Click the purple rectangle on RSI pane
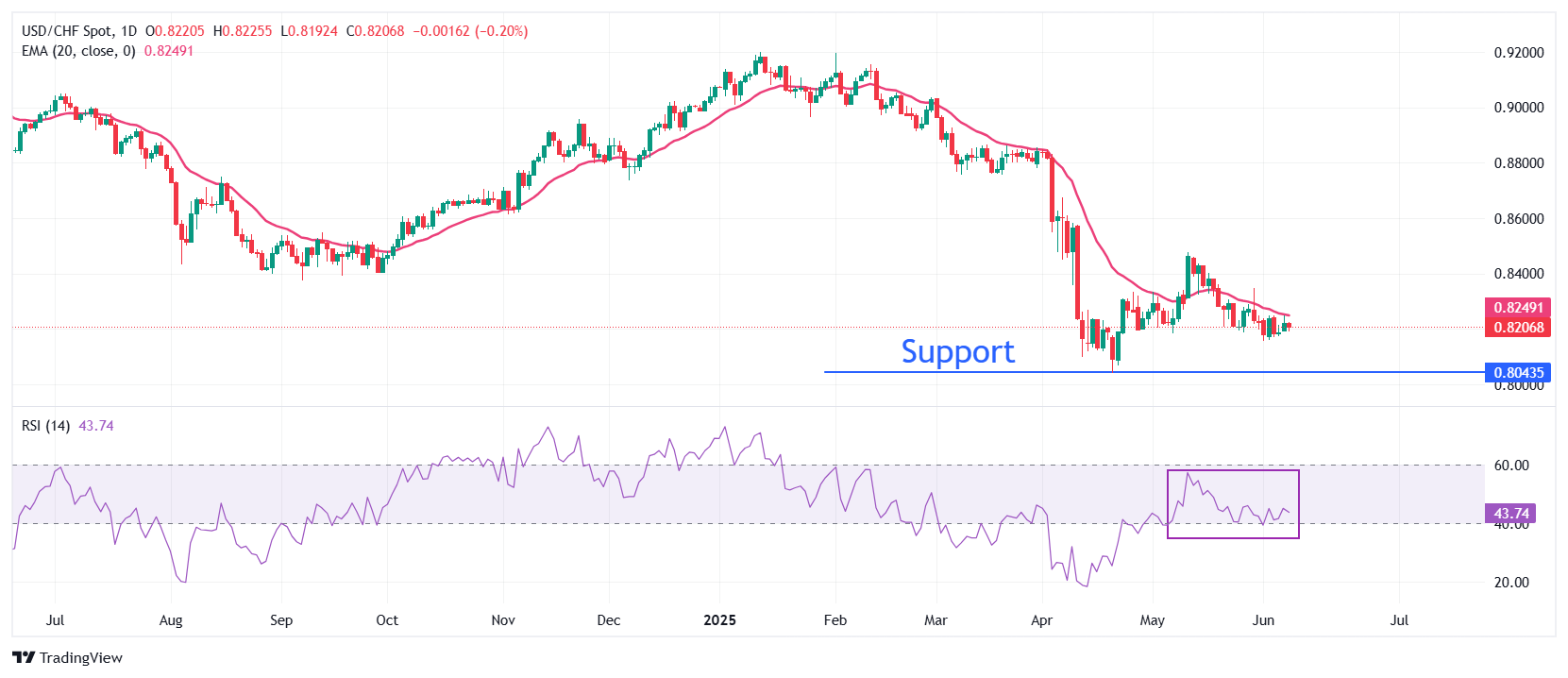 coord(1233,471)
